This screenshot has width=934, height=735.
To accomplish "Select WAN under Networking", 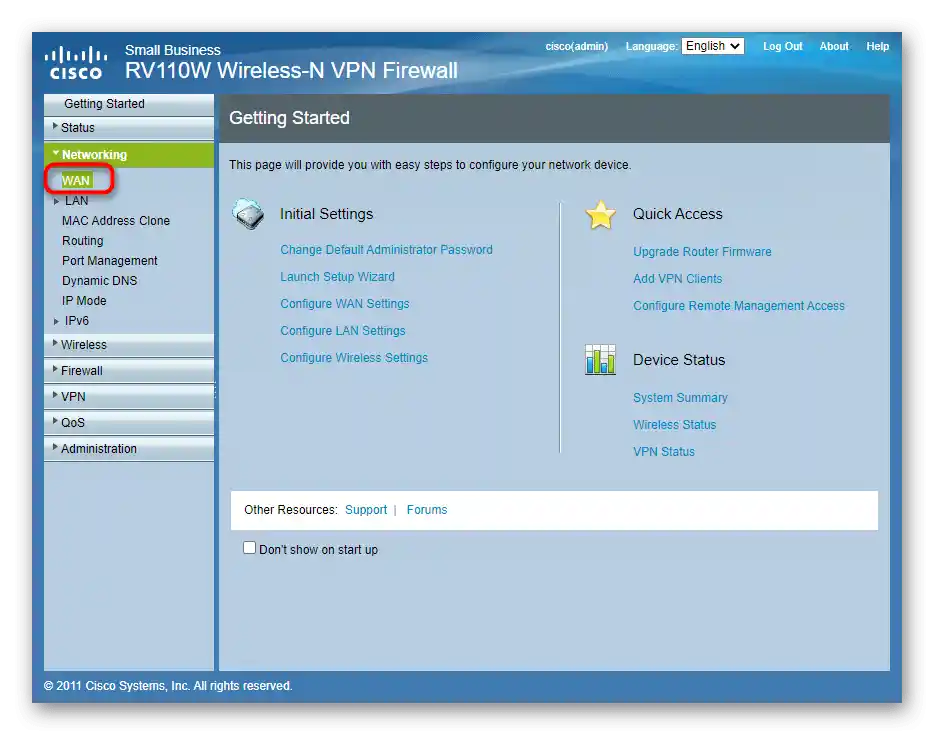I will coord(76,180).
